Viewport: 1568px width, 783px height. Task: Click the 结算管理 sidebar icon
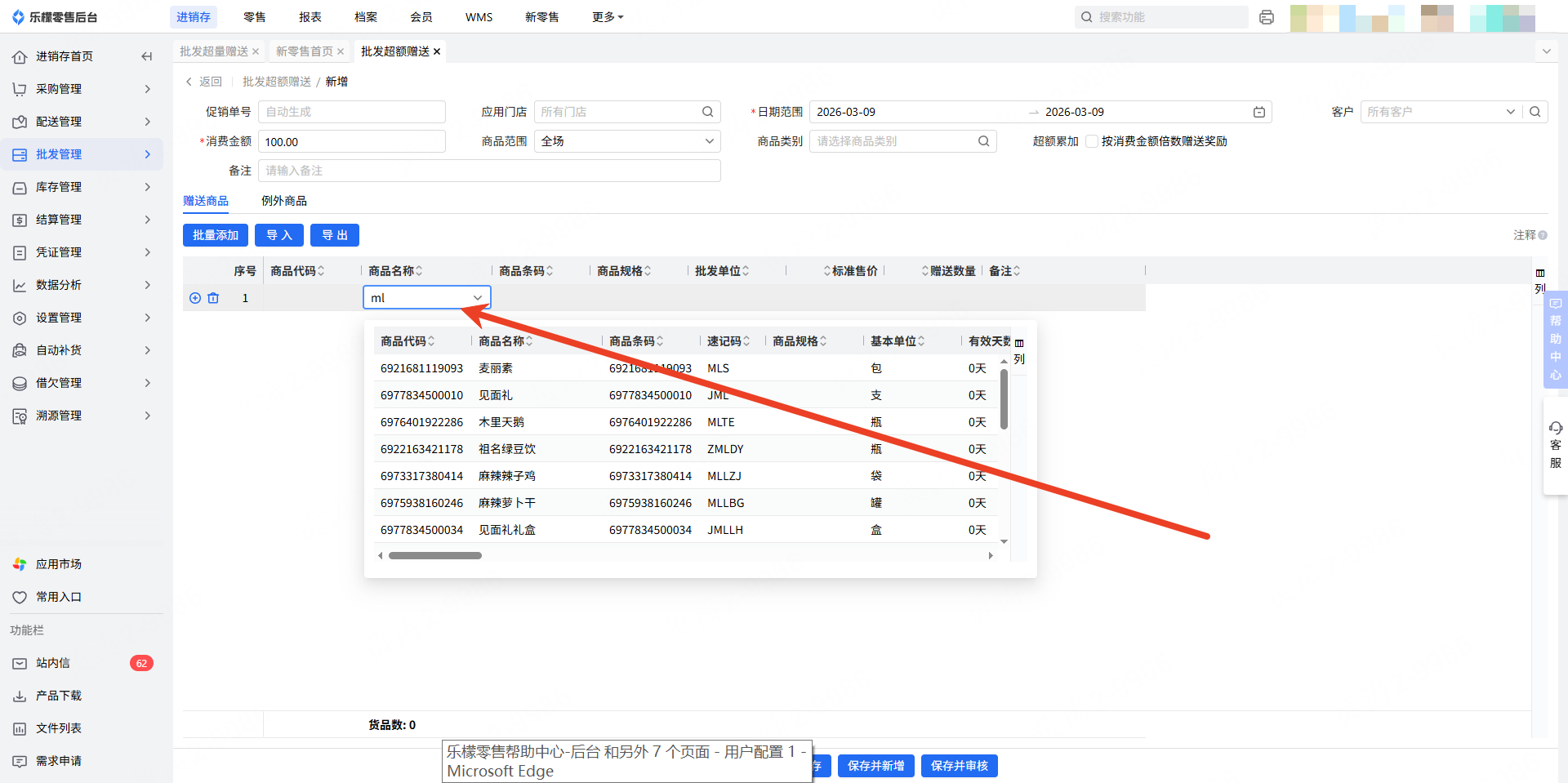(x=20, y=220)
